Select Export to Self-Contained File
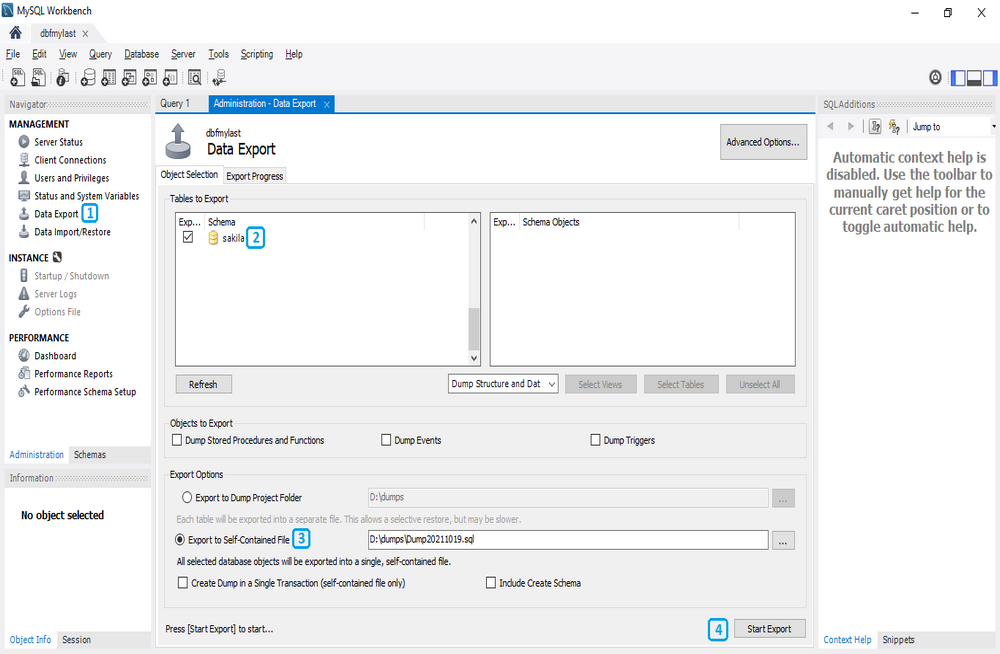Viewport: 1000px width, 654px height. (x=180, y=539)
